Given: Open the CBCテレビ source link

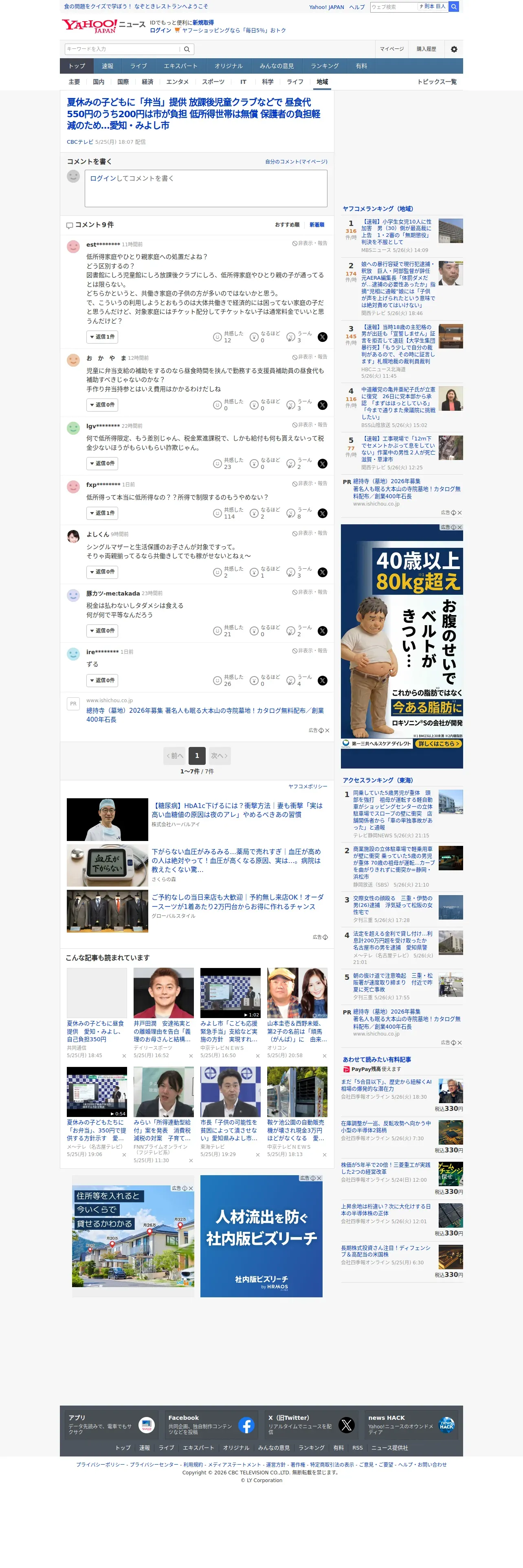Looking at the screenshot, I should 80,142.
